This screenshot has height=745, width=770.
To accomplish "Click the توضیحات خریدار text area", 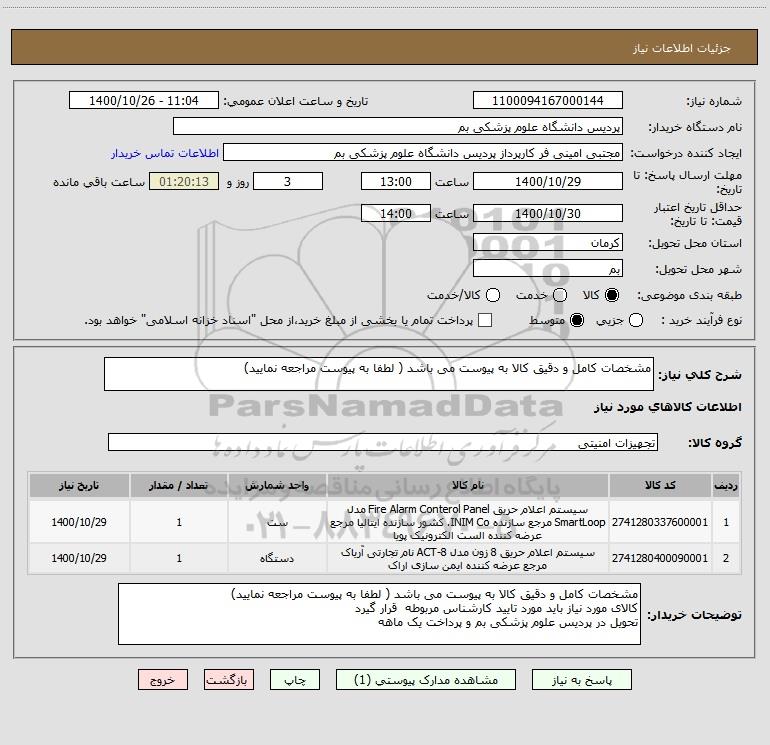I will 379,614.
